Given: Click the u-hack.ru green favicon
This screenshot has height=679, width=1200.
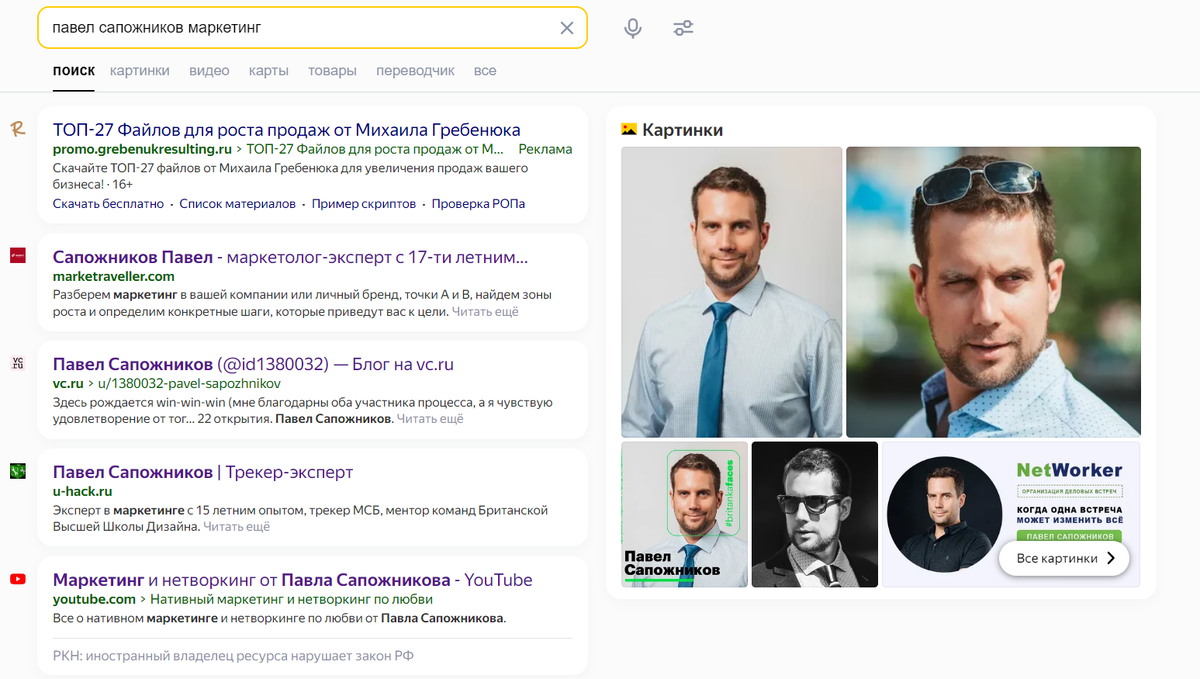Looking at the screenshot, I should 17,471.
